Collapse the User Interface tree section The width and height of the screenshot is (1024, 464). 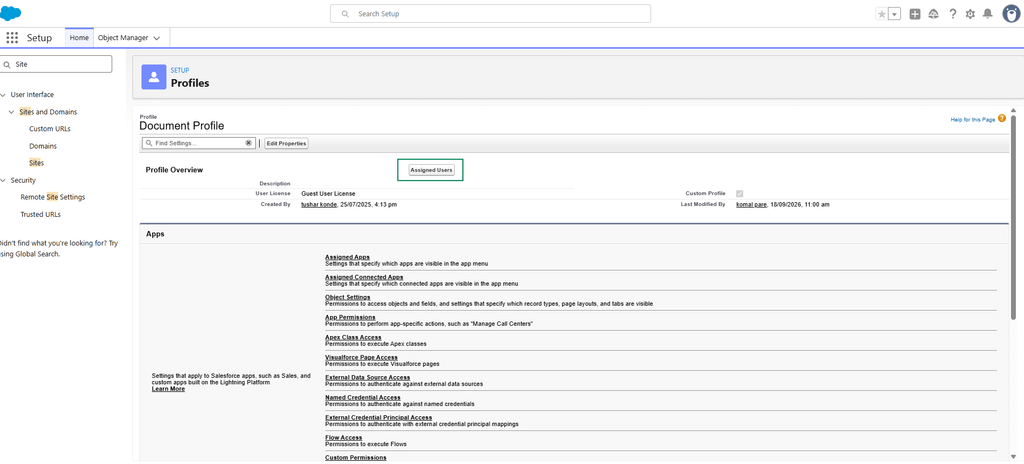click(x=3, y=95)
